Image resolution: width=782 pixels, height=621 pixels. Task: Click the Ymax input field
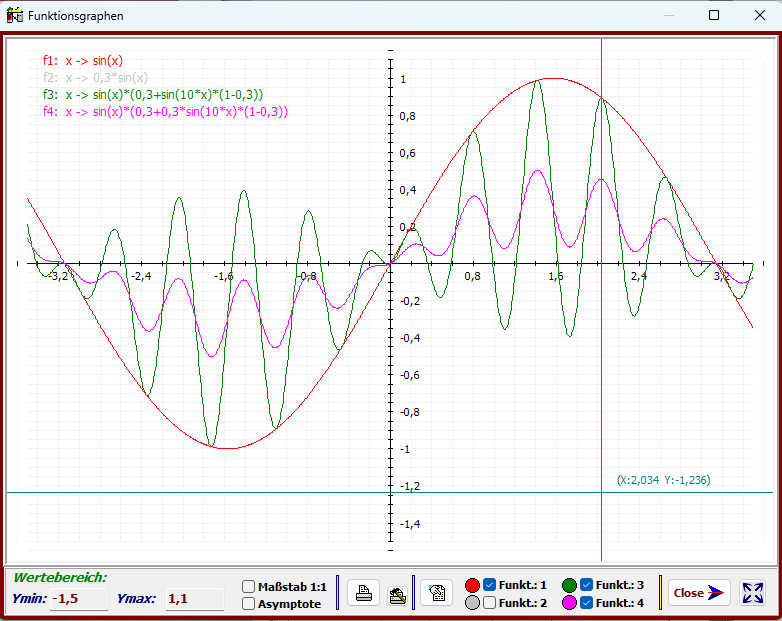click(x=194, y=599)
